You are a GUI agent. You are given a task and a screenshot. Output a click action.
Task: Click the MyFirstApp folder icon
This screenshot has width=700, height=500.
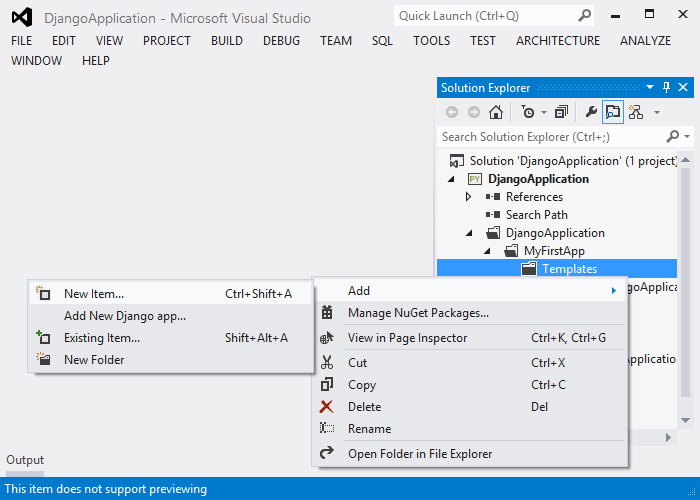pos(511,251)
